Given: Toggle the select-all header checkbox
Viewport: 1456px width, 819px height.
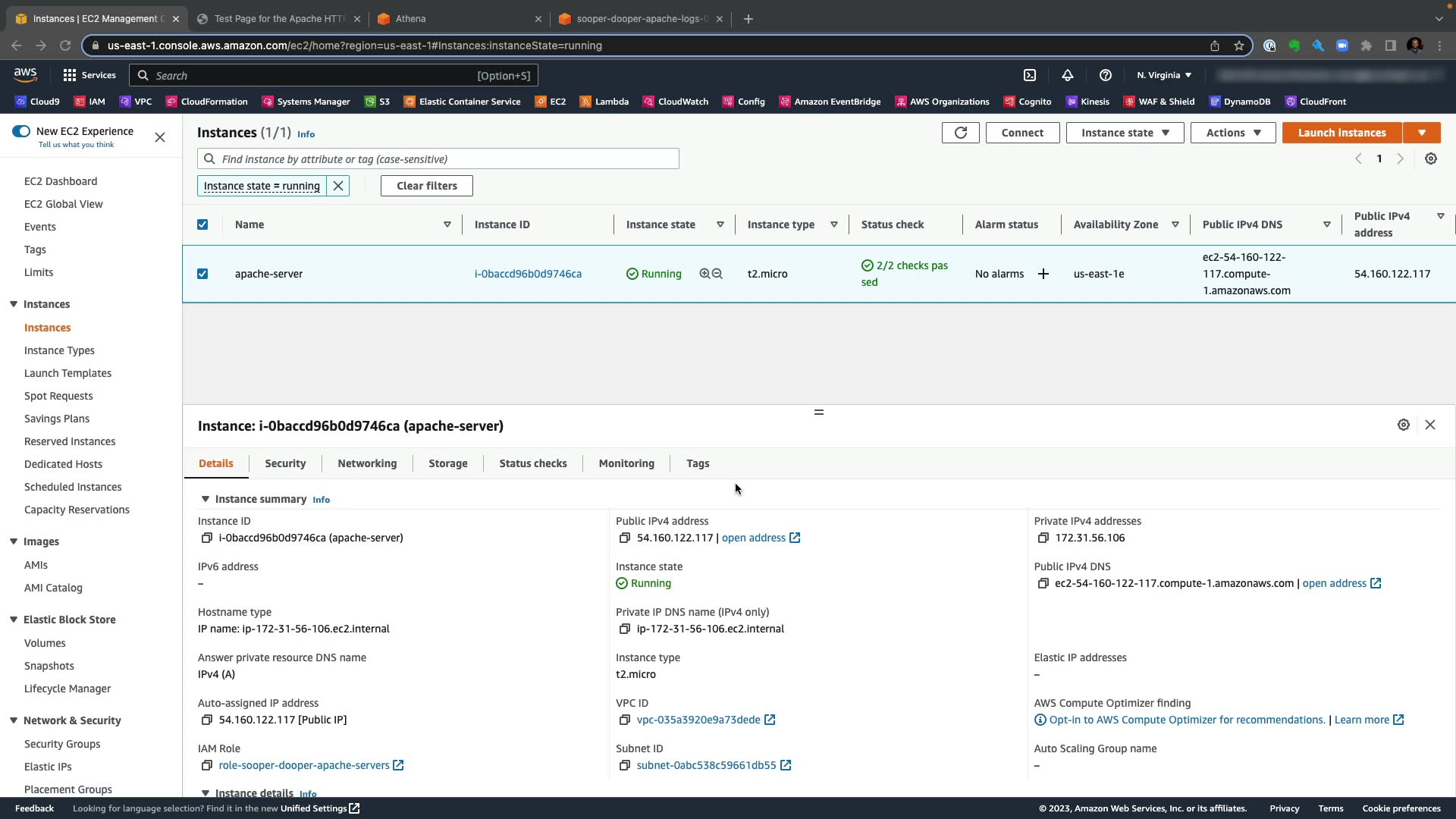Looking at the screenshot, I should click(202, 224).
